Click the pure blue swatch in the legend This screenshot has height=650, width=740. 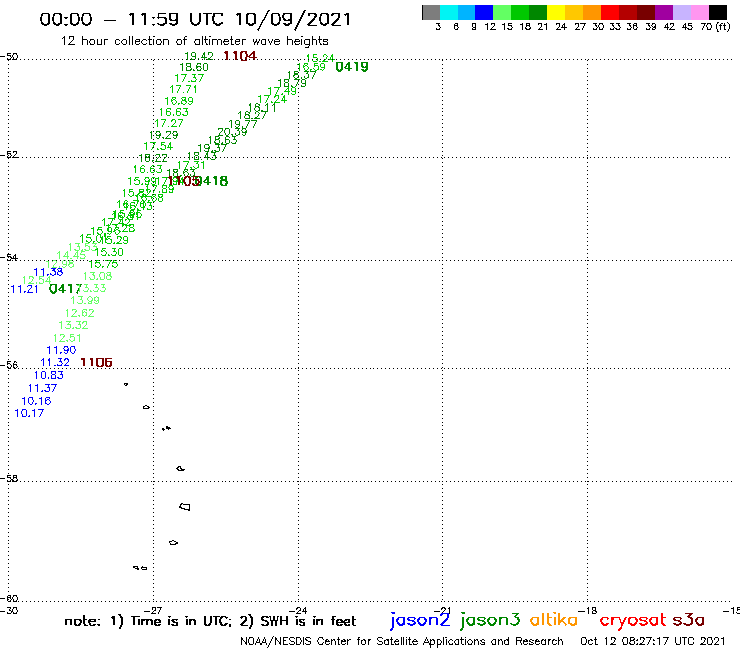(x=484, y=12)
